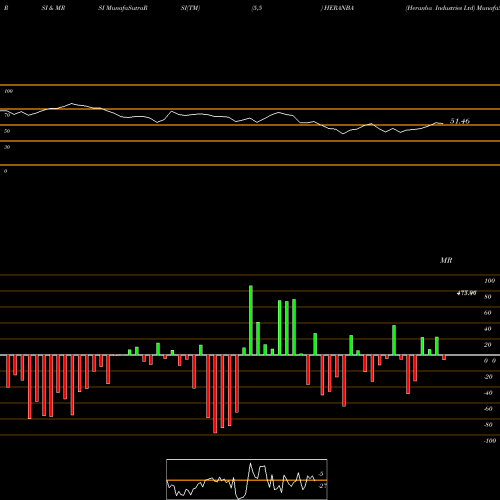Viewport: 500px width, 500px height.
Task: Click the MR axis label -20
Action: point(488,377)
